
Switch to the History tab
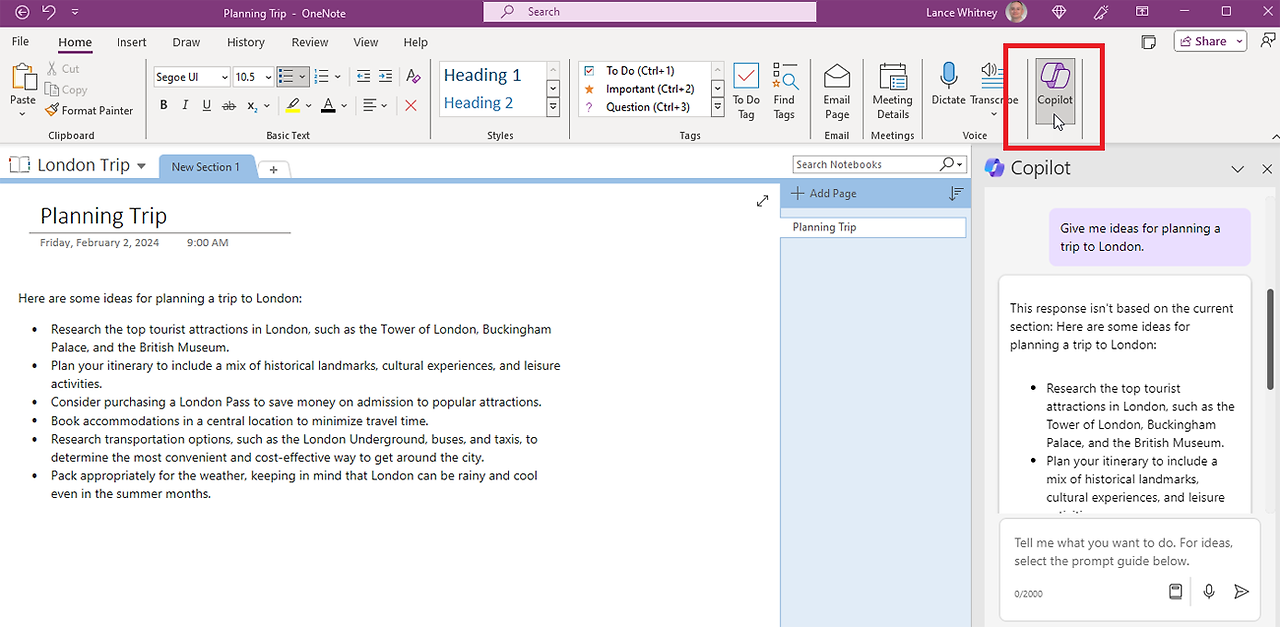coord(246,42)
